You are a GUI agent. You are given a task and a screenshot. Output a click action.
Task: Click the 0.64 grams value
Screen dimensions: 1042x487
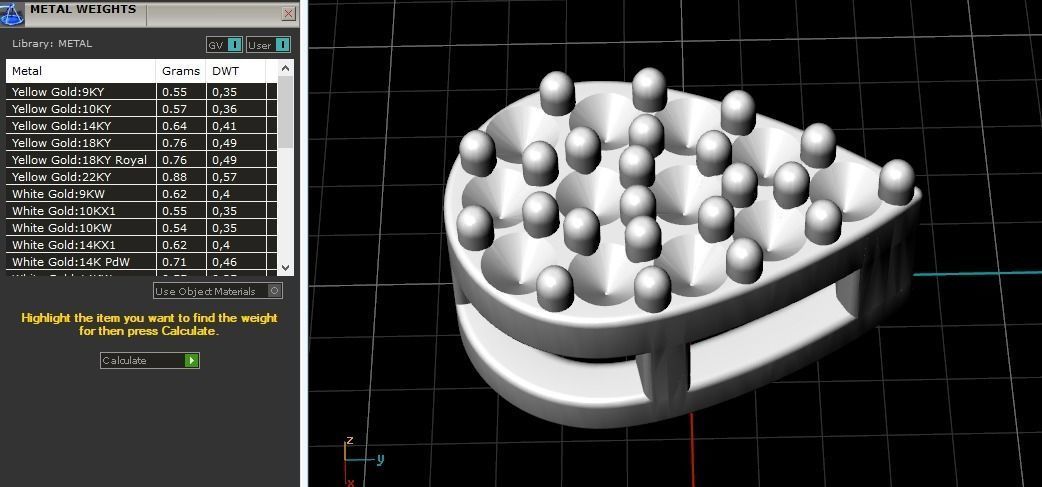pos(174,126)
